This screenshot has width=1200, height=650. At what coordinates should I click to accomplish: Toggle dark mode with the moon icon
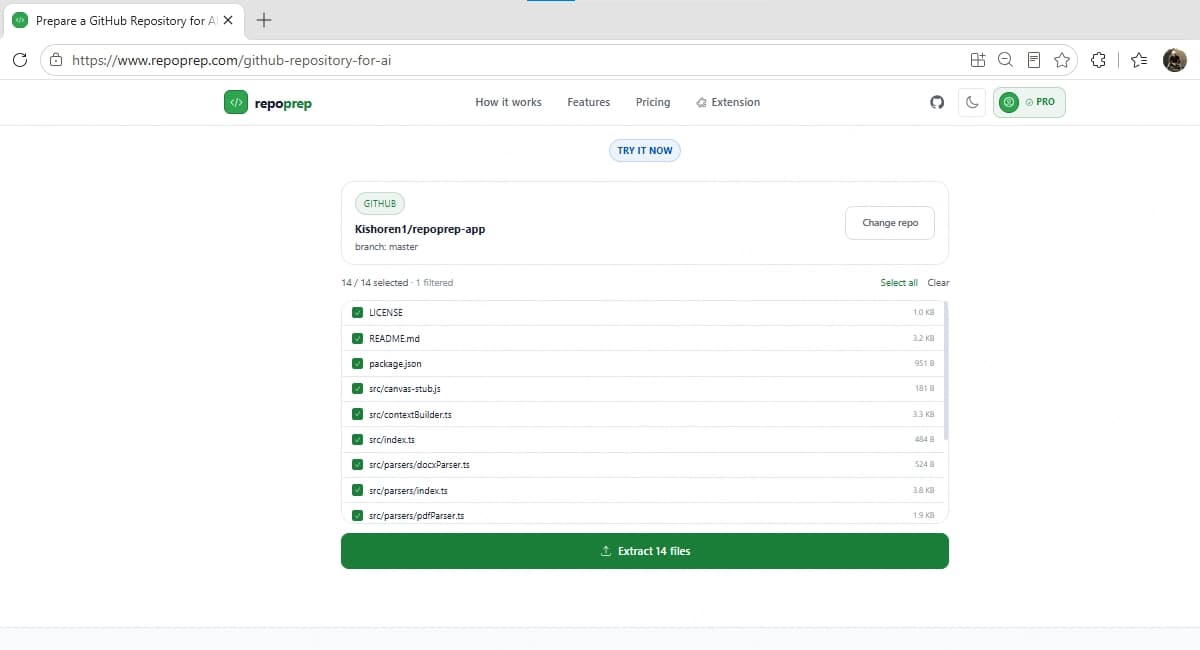(972, 102)
